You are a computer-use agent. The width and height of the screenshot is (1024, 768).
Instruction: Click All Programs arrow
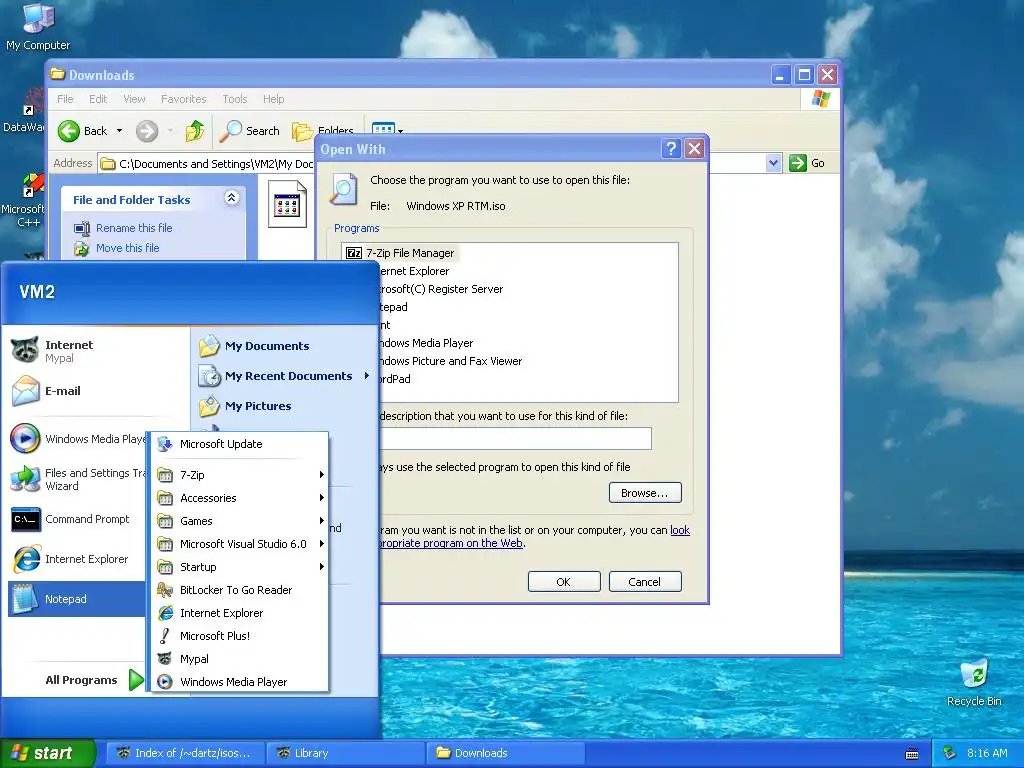pyautogui.click(x=135, y=680)
